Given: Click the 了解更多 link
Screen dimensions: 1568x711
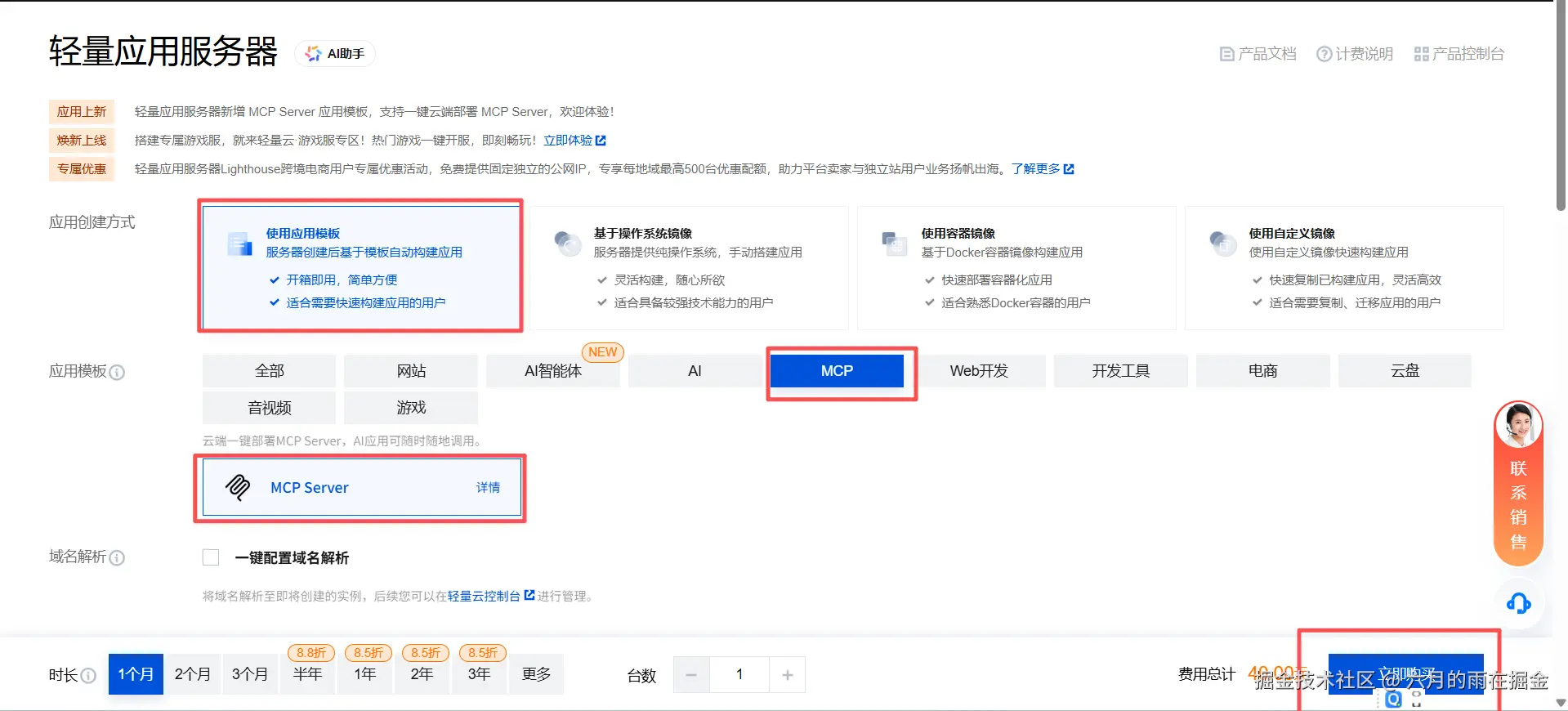Looking at the screenshot, I should (1035, 169).
